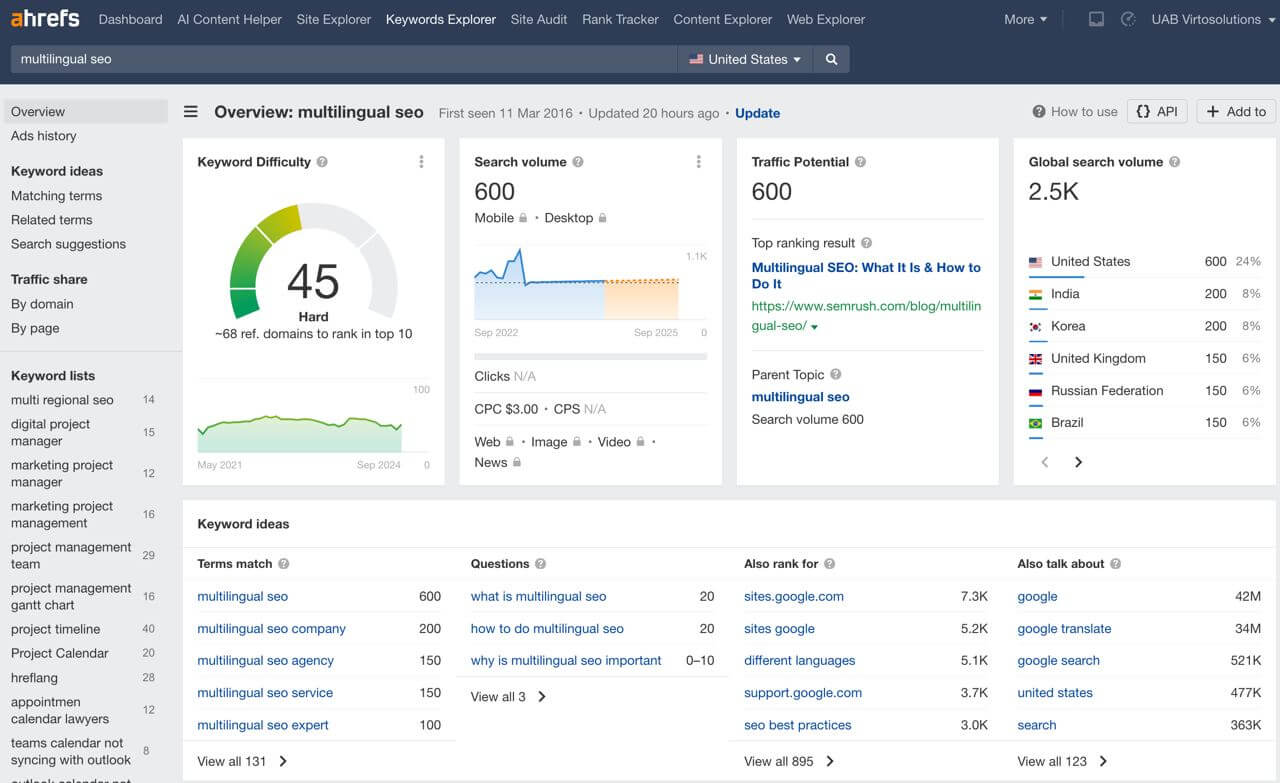This screenshot has width=1280, height=783.
Task: Expand the semrush URL dropdown arrow
Action: pyautogui.click(x=814, y=328)
